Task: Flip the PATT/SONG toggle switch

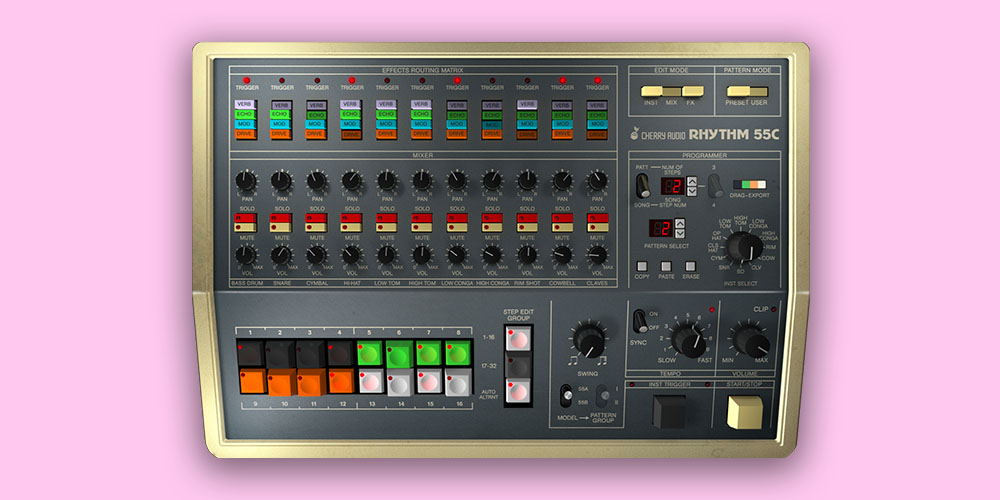Action: [x=643, y=186]
